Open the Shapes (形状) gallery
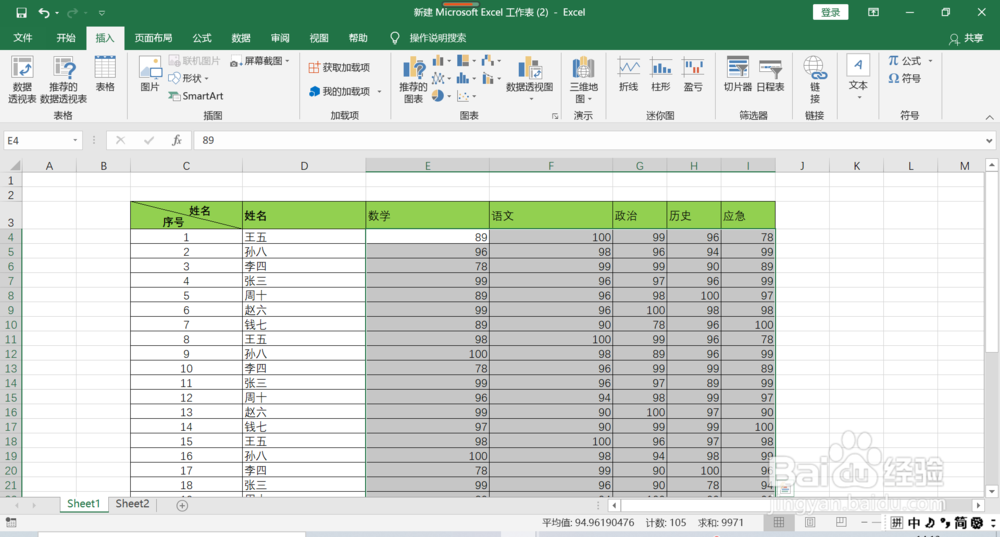Image resolution: width=1000 pixels, height=537 pixels. (189, 78)
